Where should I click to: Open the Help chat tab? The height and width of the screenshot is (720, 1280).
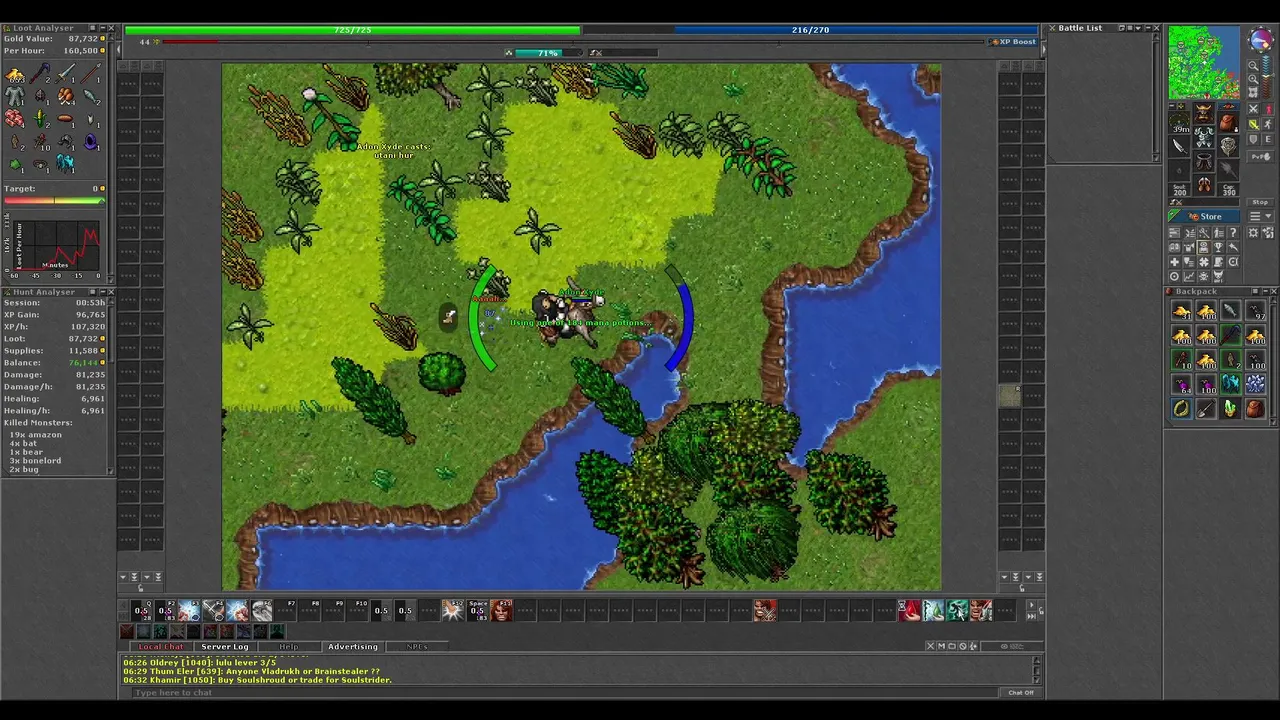coord(289,647)
